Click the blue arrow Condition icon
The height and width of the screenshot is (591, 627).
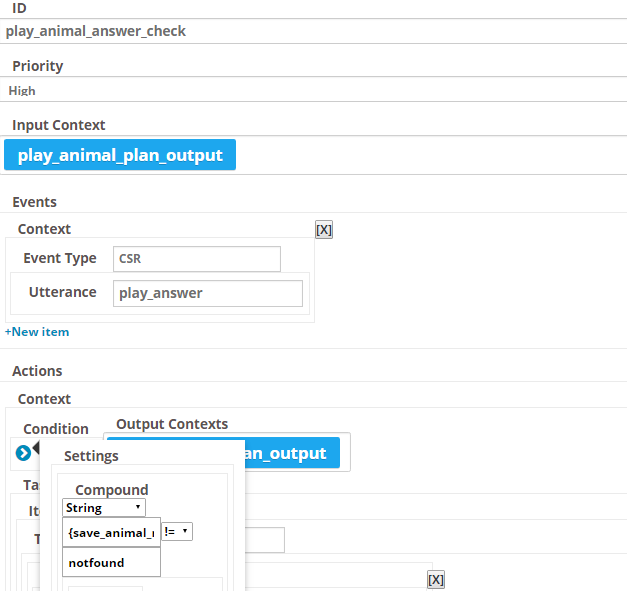click(23, 453)
